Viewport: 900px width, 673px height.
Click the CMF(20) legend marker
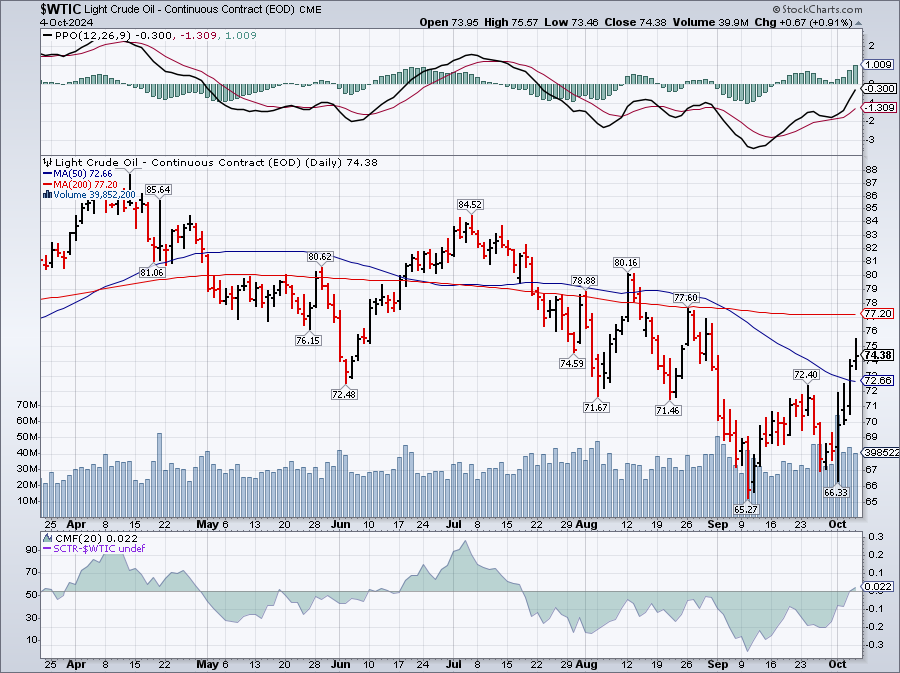click(47, 540)
